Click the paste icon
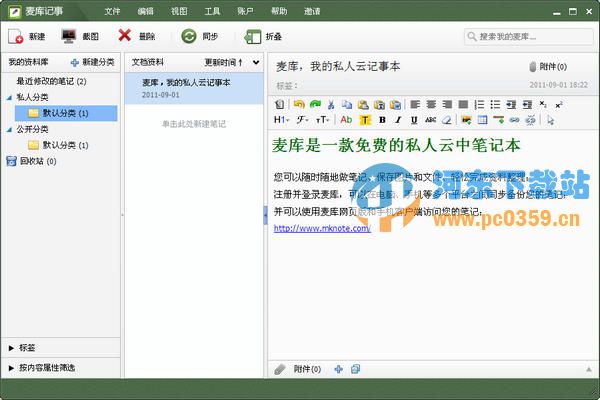Viewport: 600px width, 400px height. point(363,104)
